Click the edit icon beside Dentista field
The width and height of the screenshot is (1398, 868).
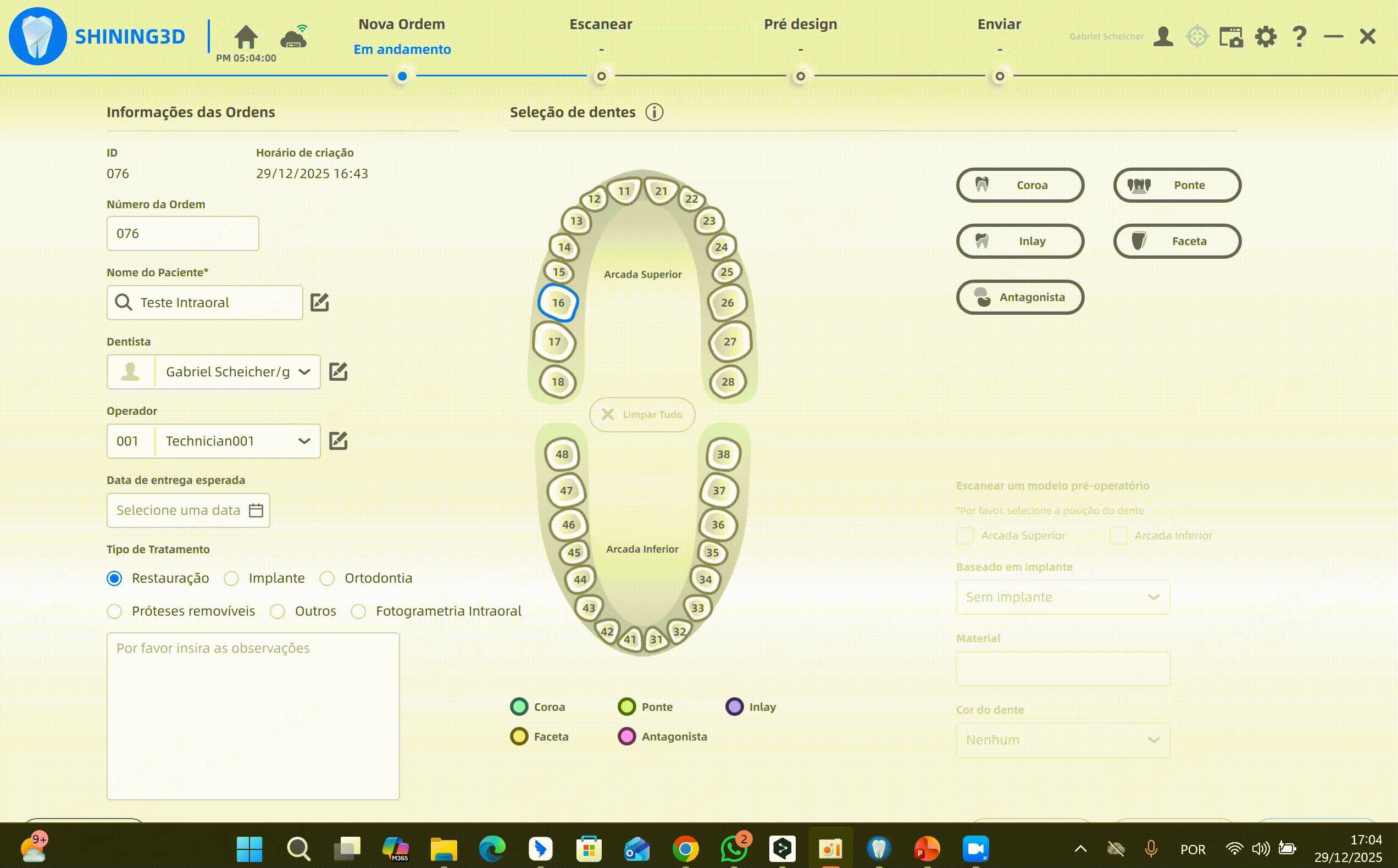click(338, 372)
